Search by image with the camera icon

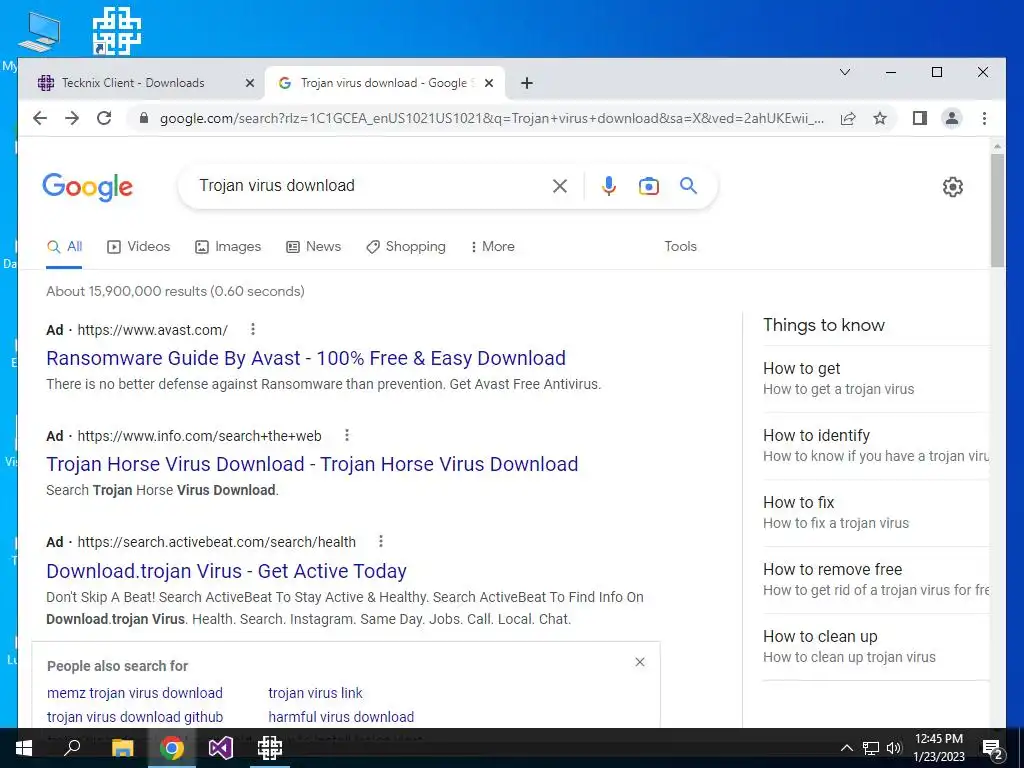pos(648,186)
